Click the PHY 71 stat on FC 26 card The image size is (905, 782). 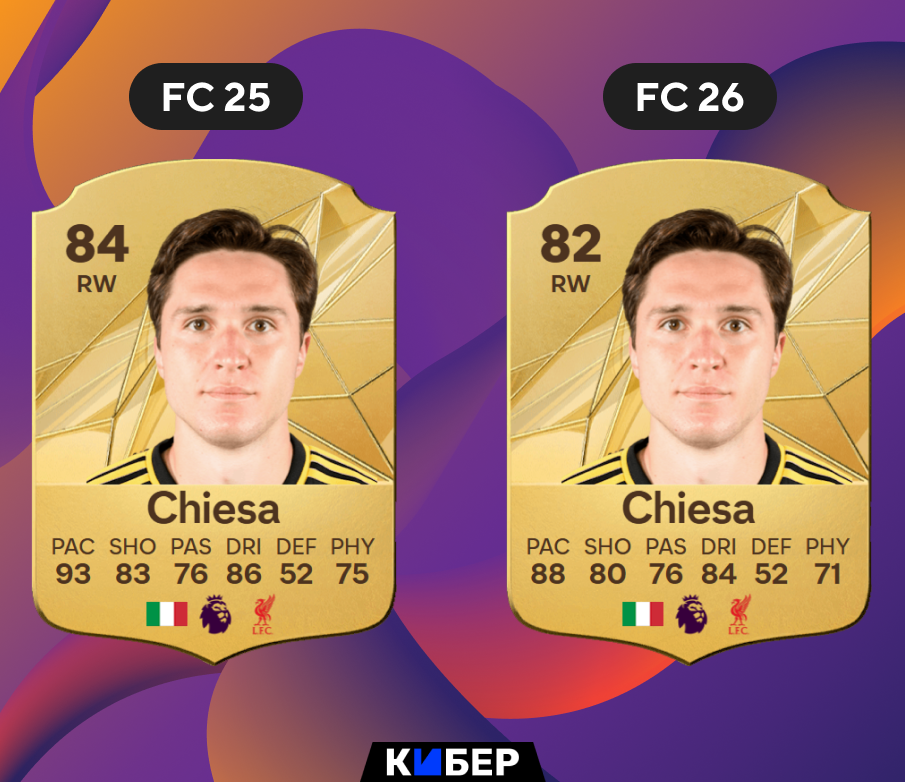point(828,561)
